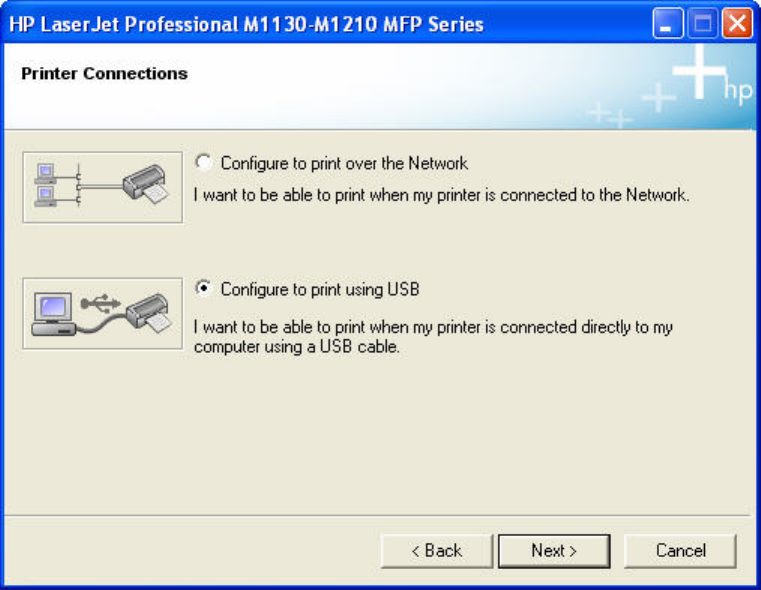Click the HP LaserJet Professional title bar
Screen dimensions: 761x590
pyautogui.click(x=300, y=24)
